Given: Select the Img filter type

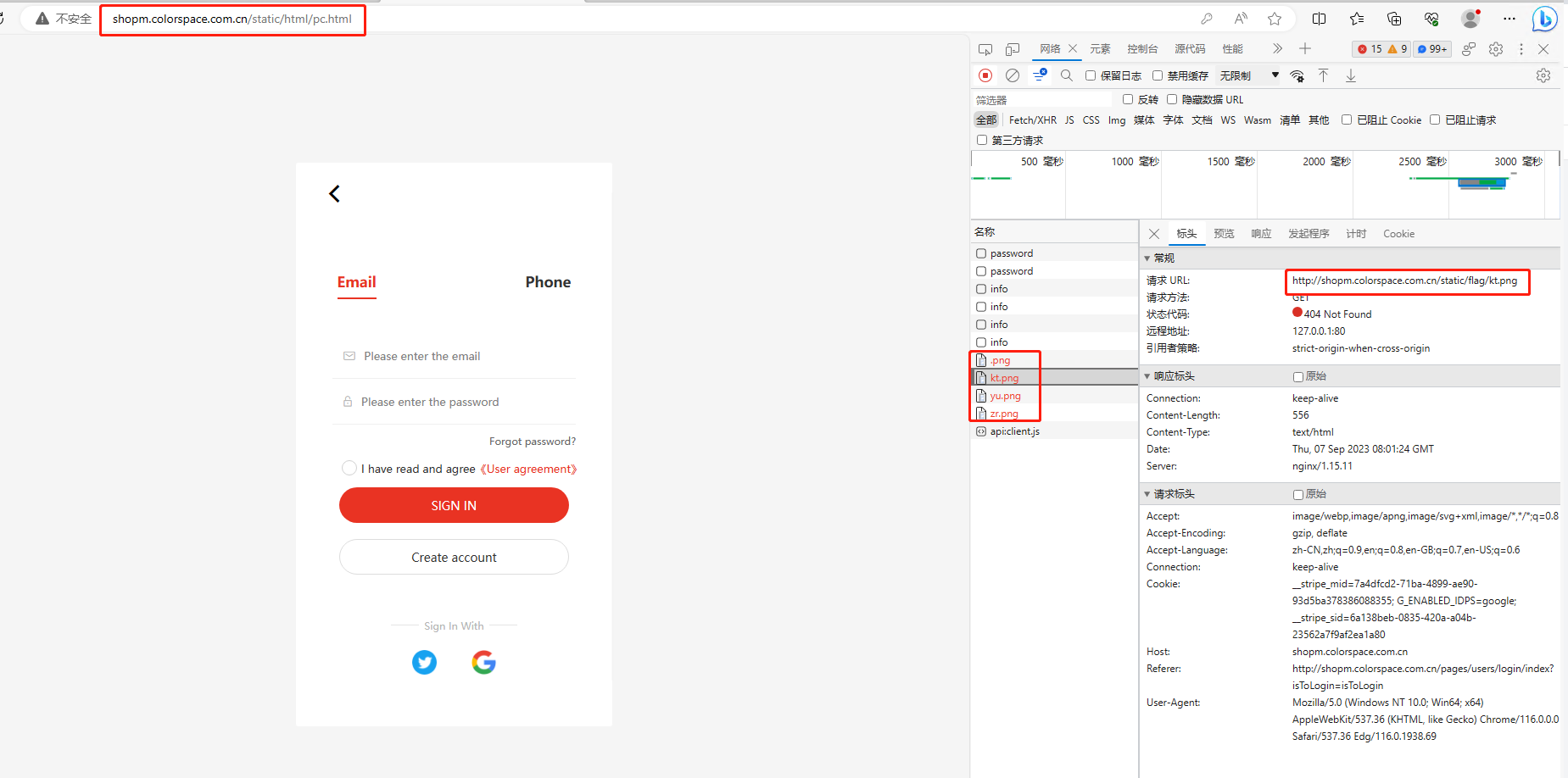Looking at the screenshot, I should point(1117,120).
